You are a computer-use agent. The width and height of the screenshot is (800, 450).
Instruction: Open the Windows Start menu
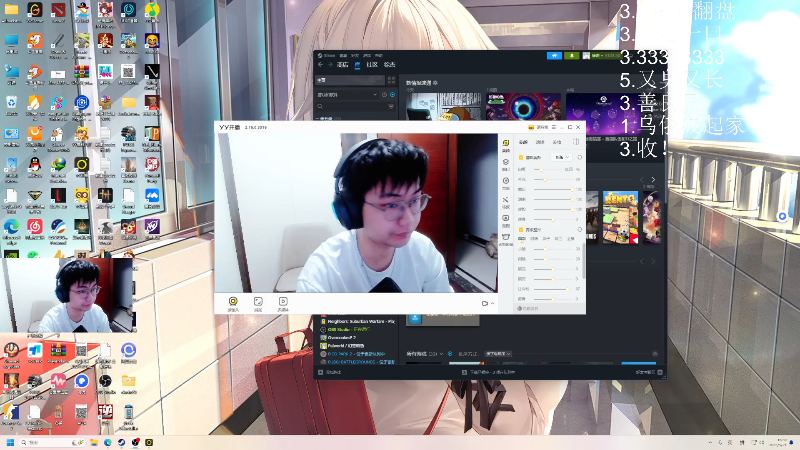[10, 442]
